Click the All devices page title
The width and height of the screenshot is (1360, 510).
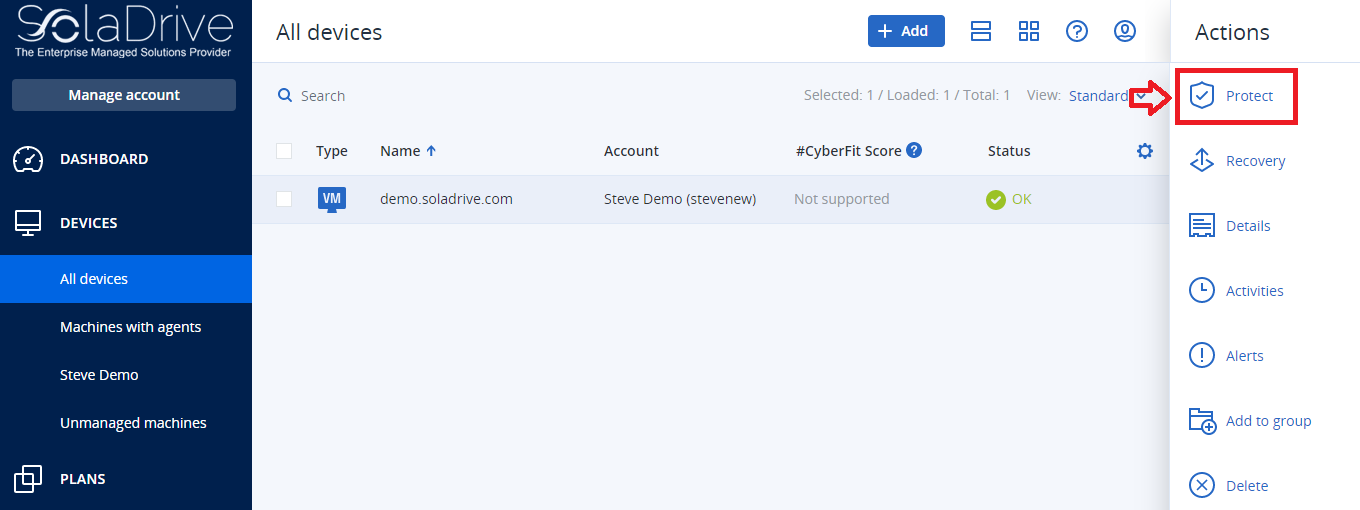(x=329, y=32)
